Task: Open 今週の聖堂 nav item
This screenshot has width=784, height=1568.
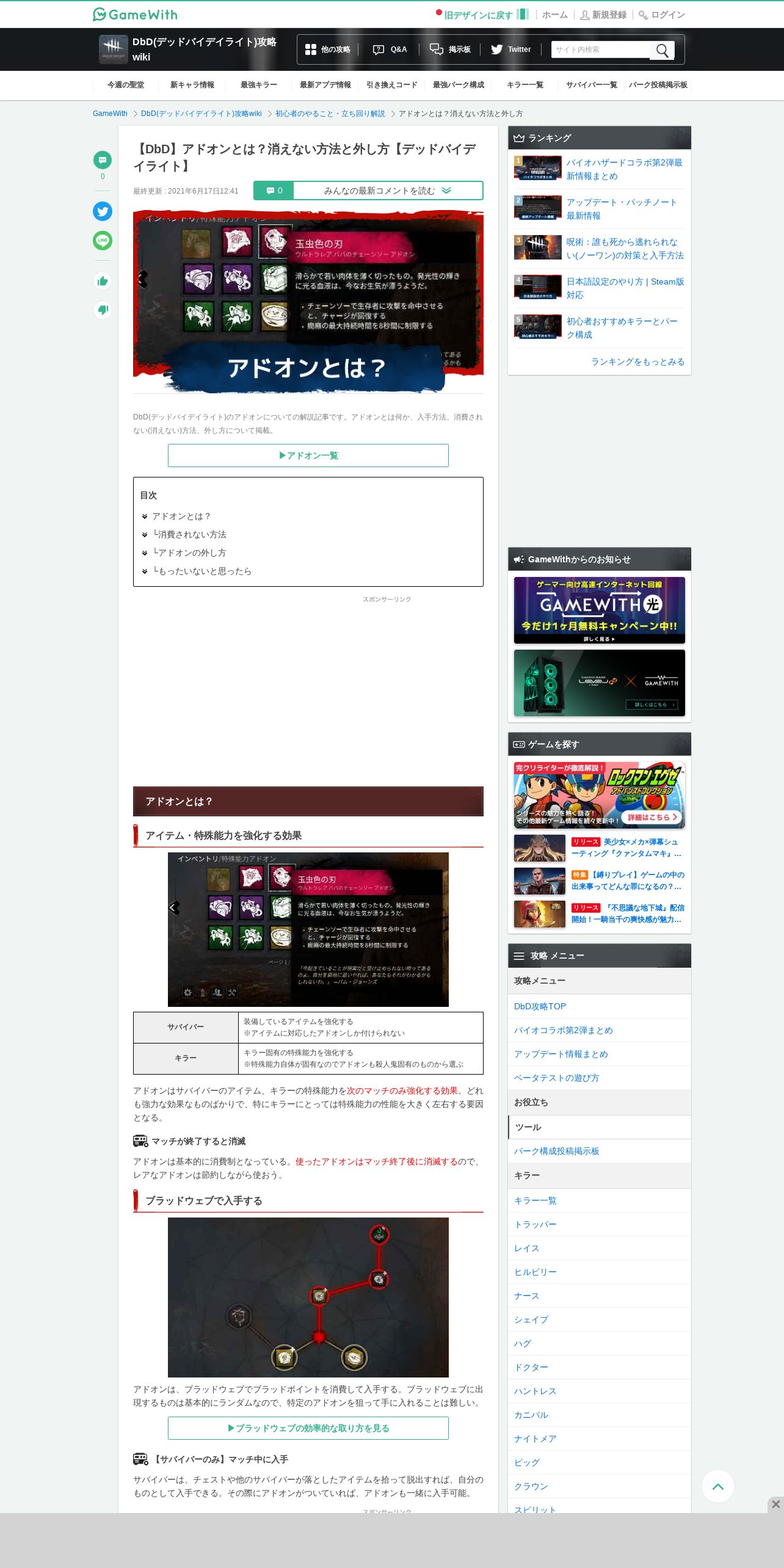Action: click(126, 85)
